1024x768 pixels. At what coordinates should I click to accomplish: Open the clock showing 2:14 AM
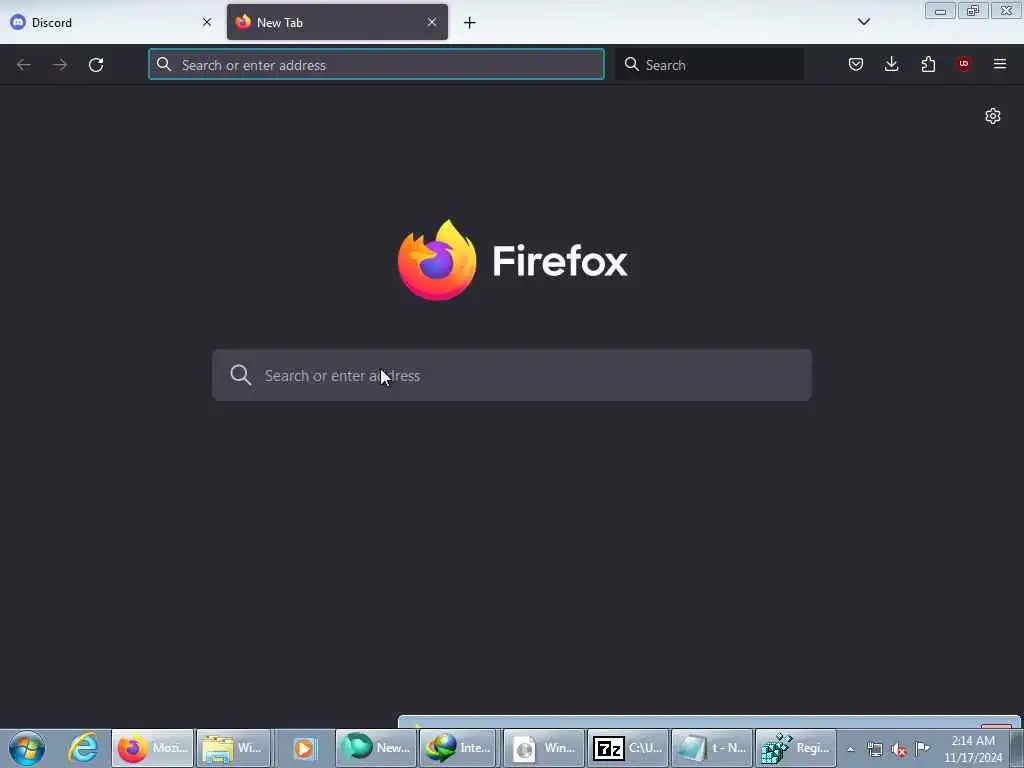click(x=973, y=749)
